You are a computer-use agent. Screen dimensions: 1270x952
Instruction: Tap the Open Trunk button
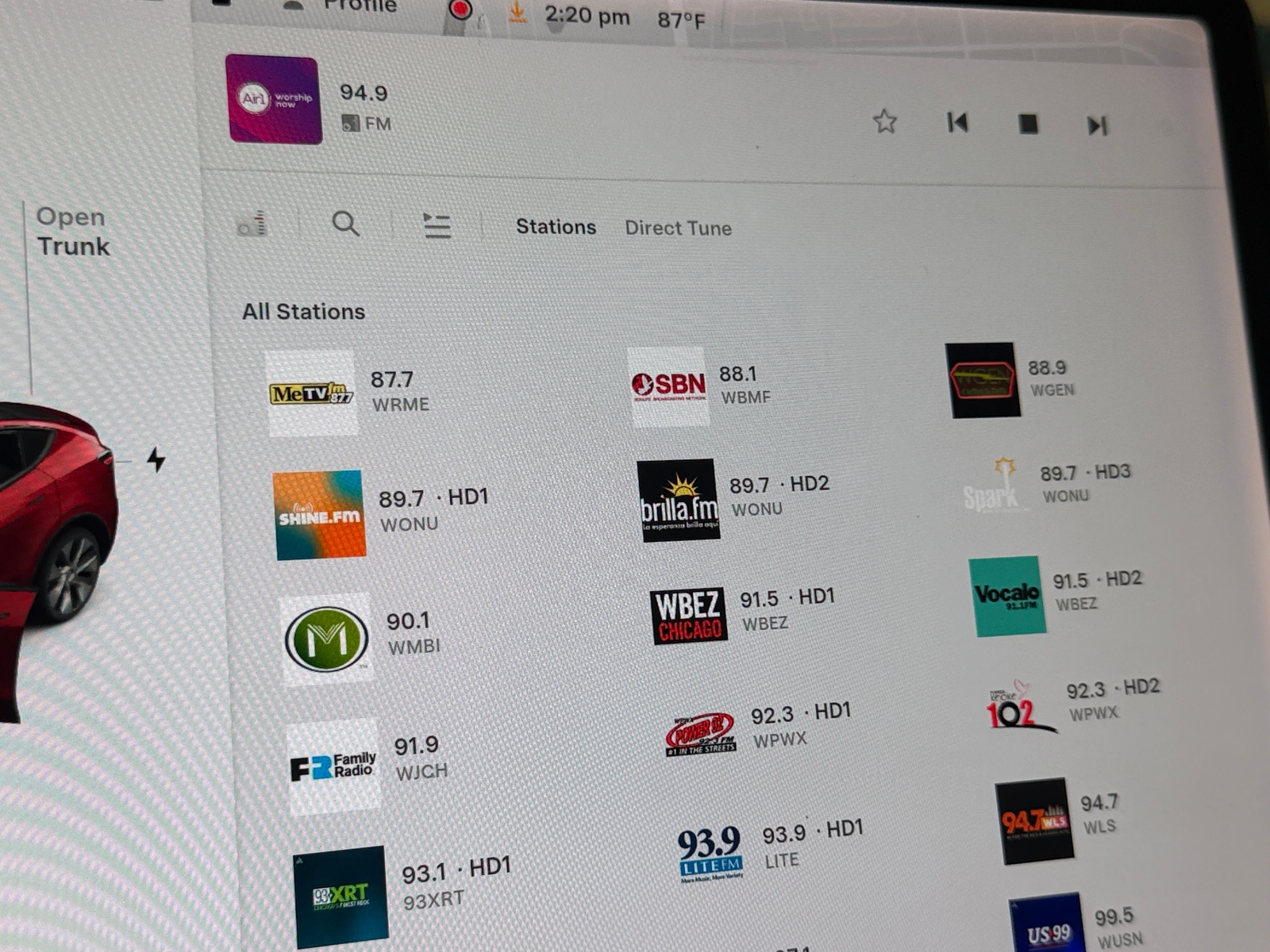[73, 231]
